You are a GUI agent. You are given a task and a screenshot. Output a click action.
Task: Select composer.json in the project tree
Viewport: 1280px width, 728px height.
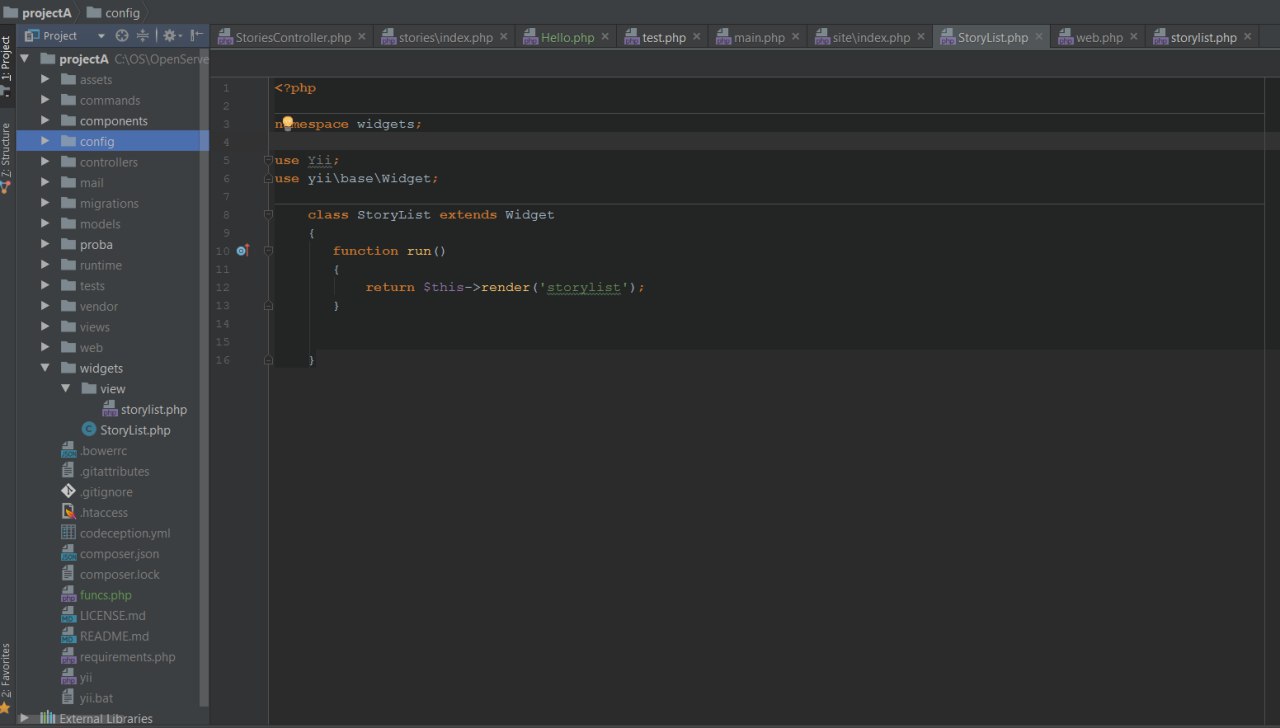[x=119, y=554]
